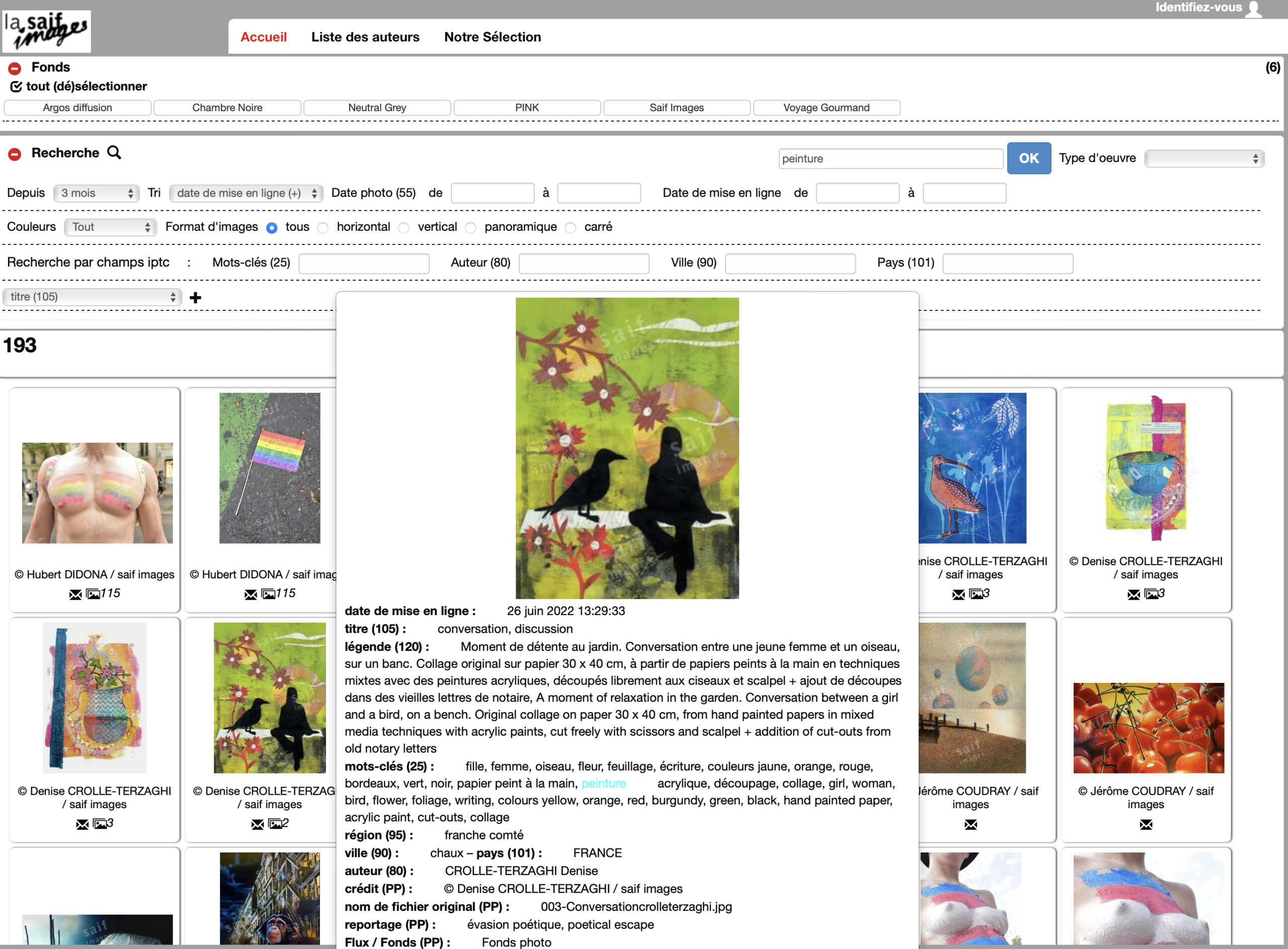Focus the Date photo end field
Viewport: 1288px width, 949px height.
[x=599, y=194]
